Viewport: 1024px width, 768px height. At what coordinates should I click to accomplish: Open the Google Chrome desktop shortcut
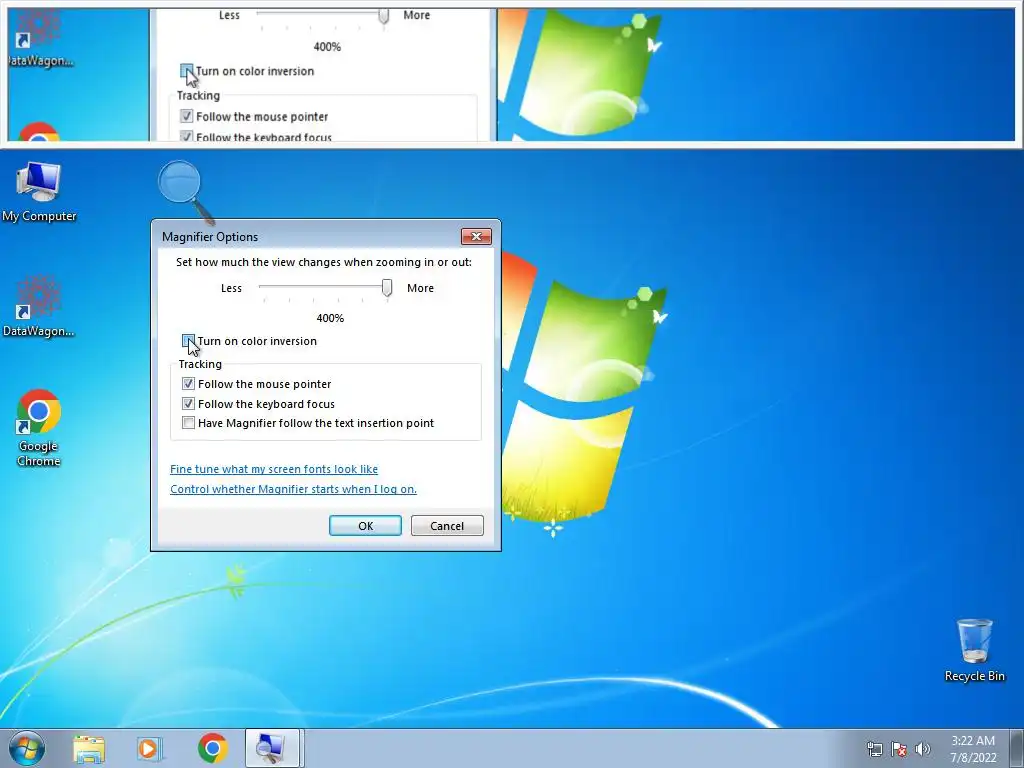tap(39, 428)
